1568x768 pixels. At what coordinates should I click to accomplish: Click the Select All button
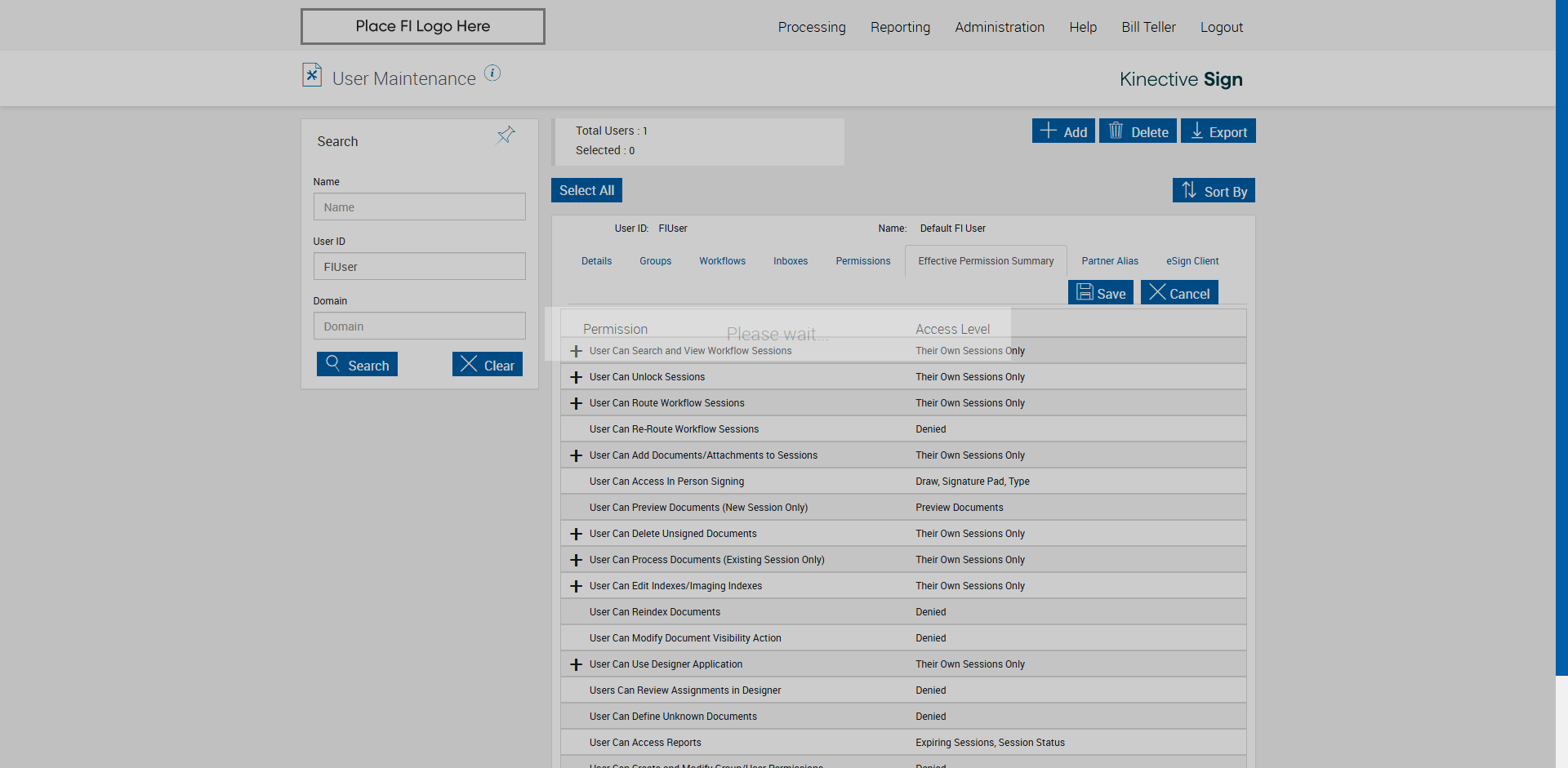tap(586, 190)
